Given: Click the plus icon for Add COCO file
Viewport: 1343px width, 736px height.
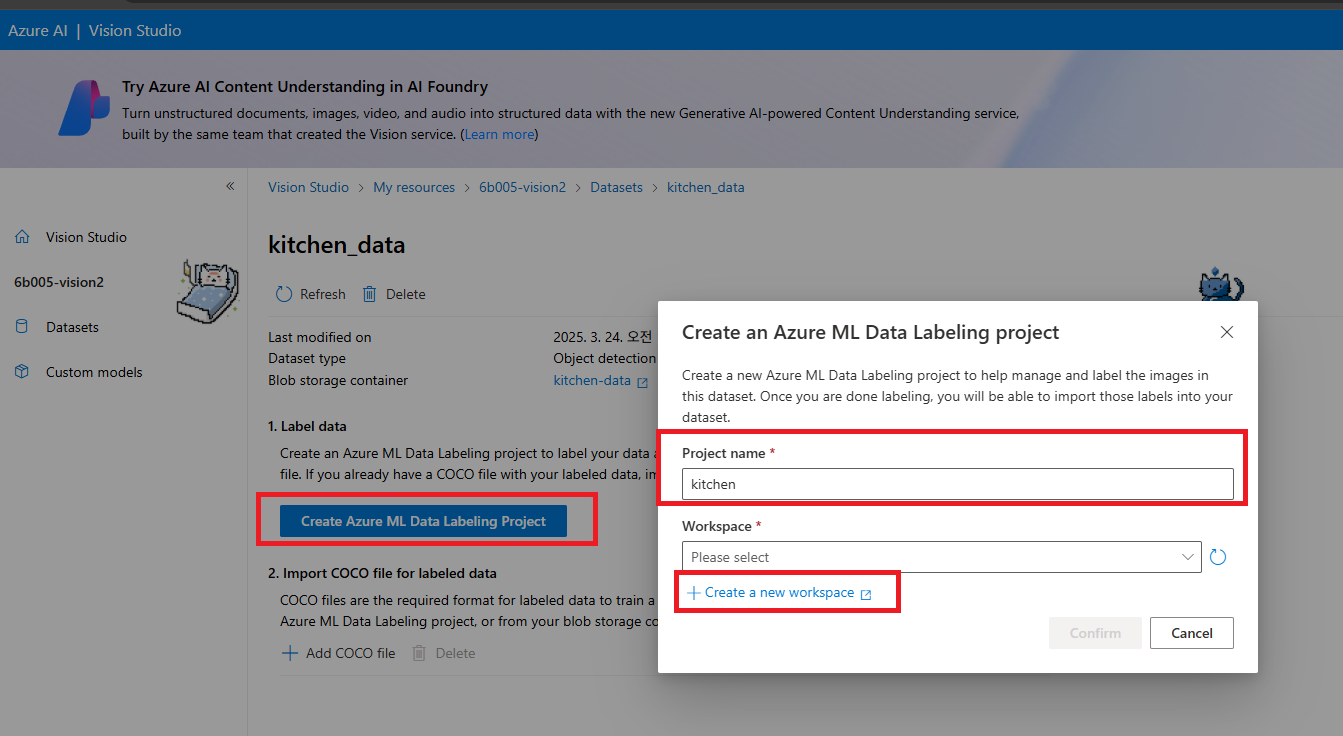Looking at the screenshot, I should pos(289,653).
